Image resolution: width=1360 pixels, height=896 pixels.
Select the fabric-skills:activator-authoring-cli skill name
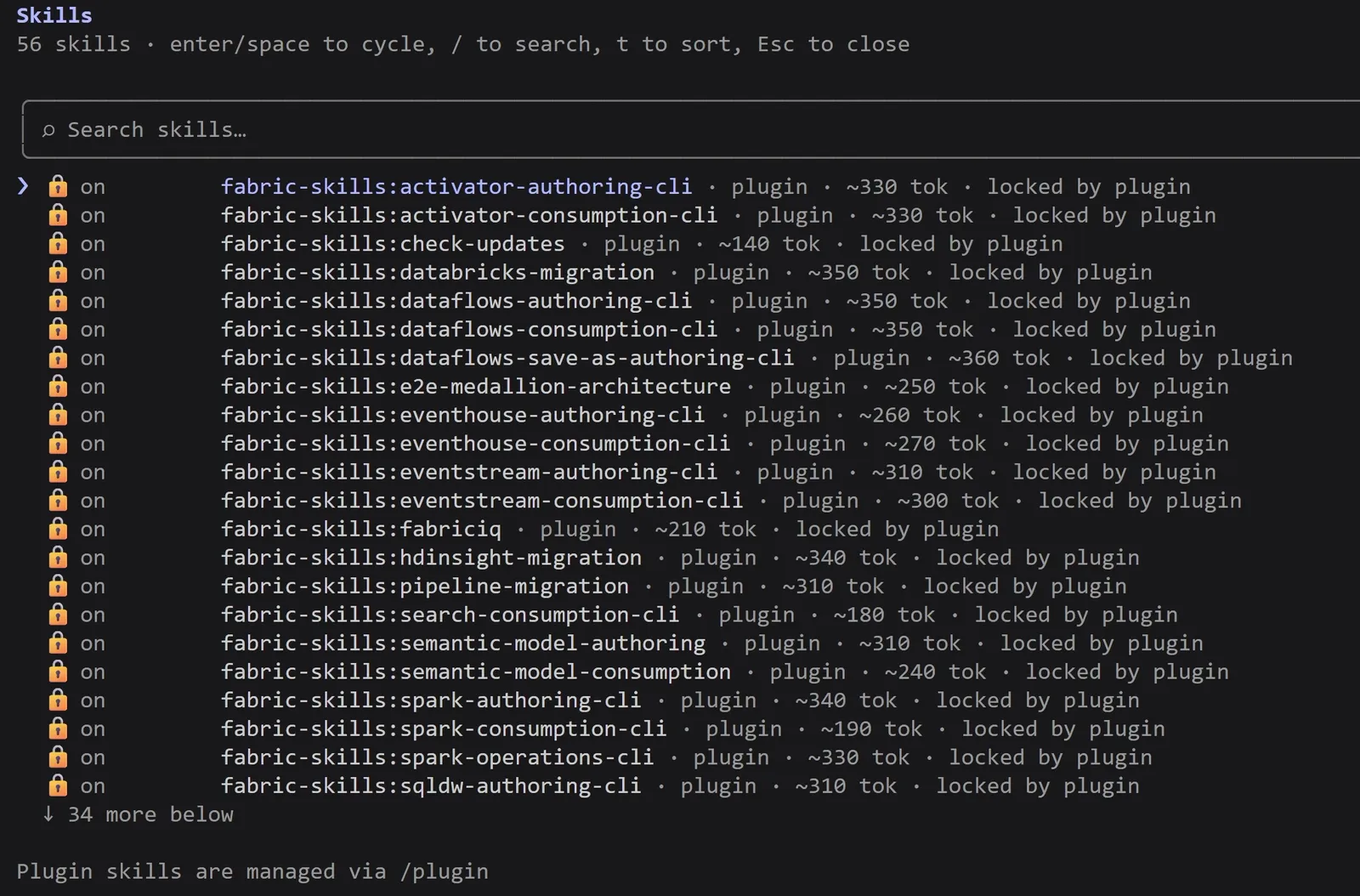(456, 187)
